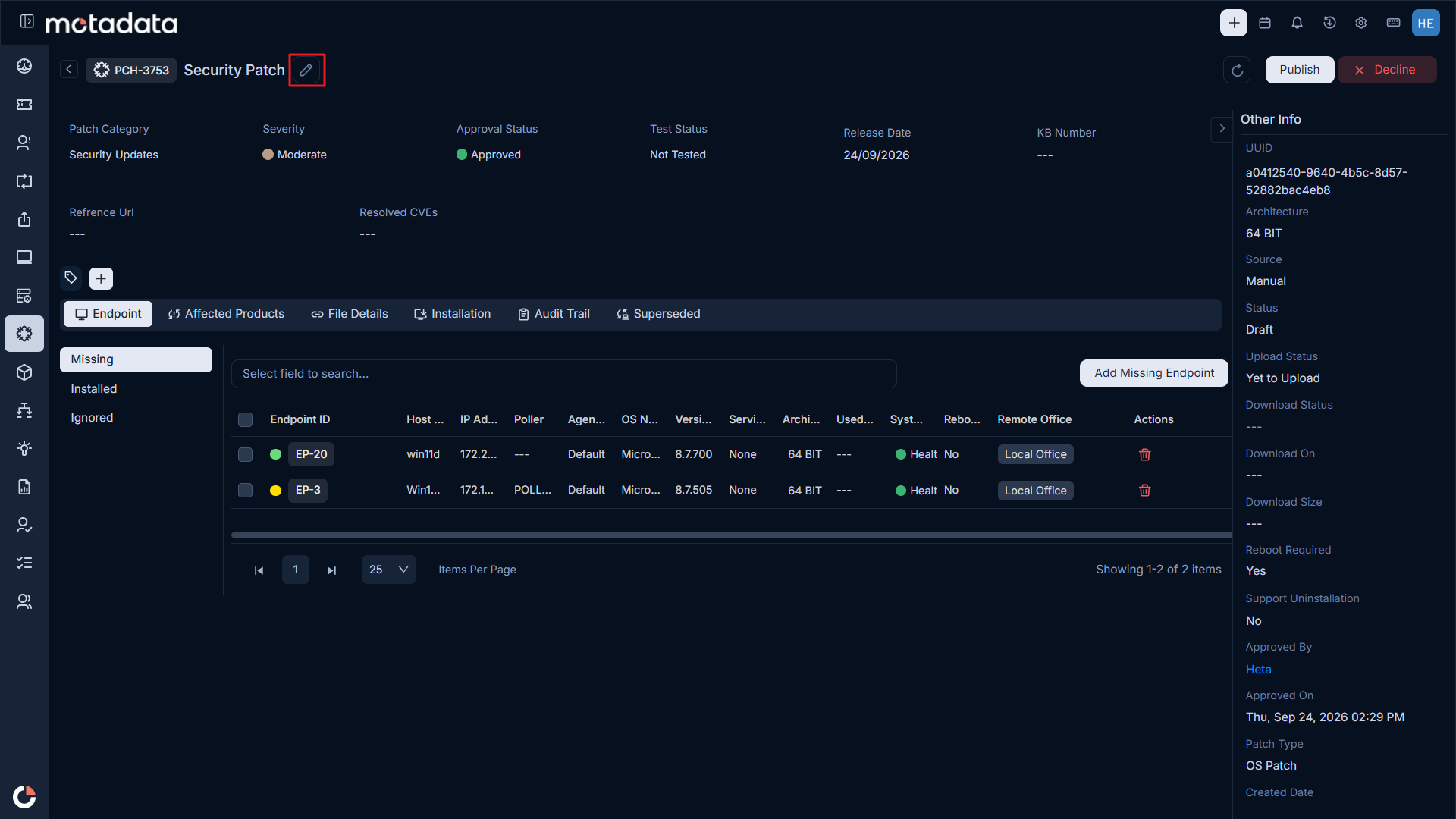Open the tickets icon in left sidebar

pyautogui.click(x=24, y=105)
